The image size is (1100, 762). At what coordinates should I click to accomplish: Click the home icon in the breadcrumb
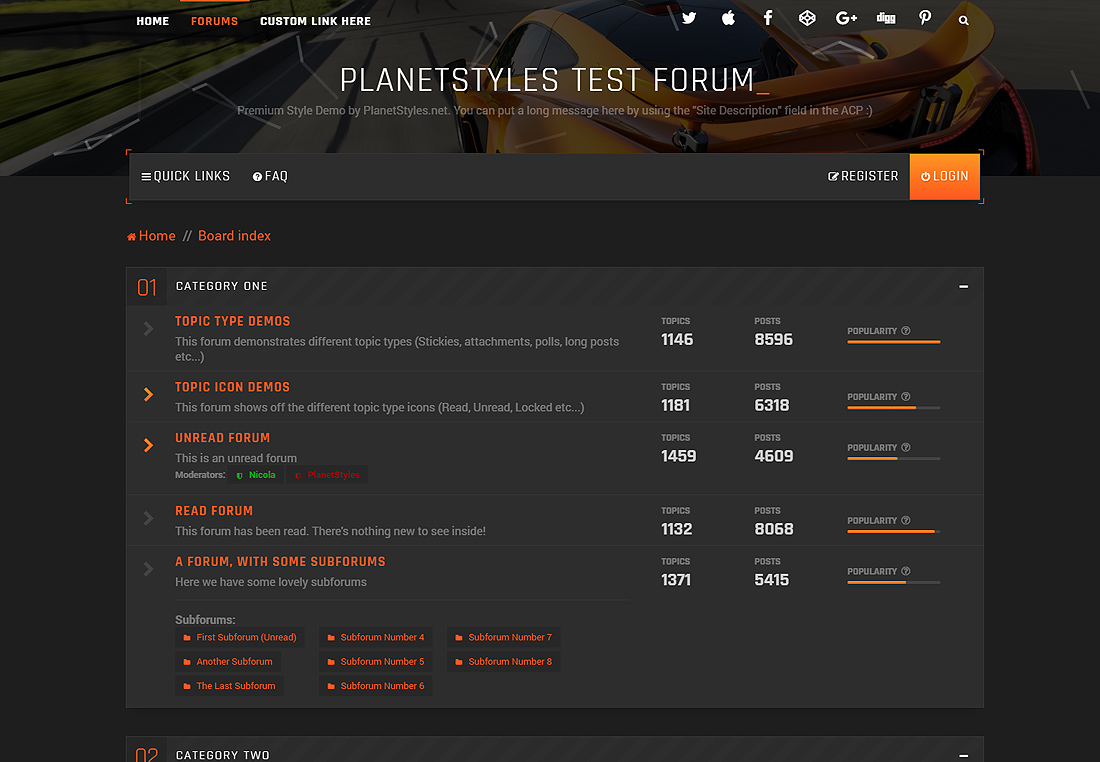click(129, 235)
